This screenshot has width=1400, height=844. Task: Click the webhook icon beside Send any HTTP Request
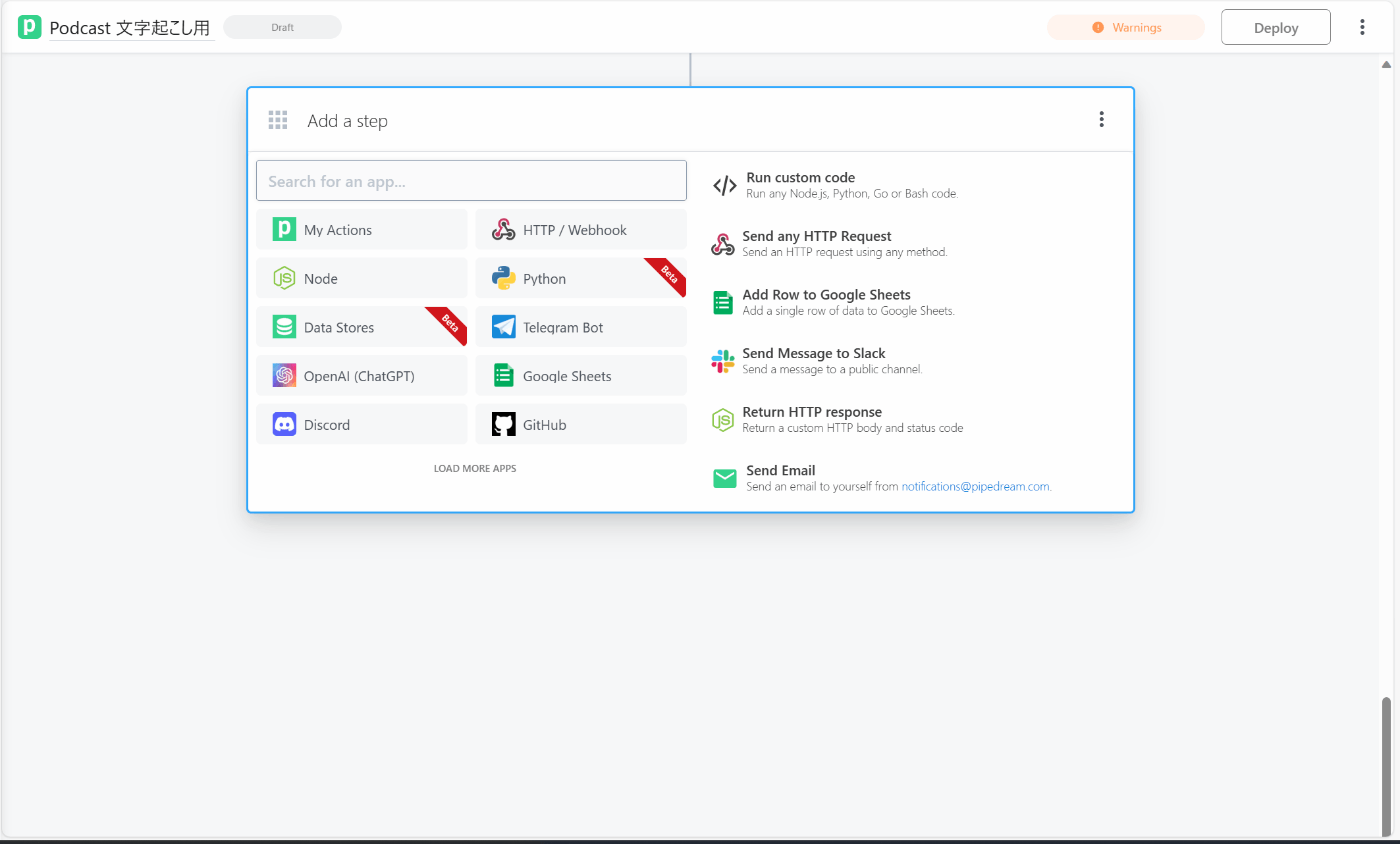(723, 244)
